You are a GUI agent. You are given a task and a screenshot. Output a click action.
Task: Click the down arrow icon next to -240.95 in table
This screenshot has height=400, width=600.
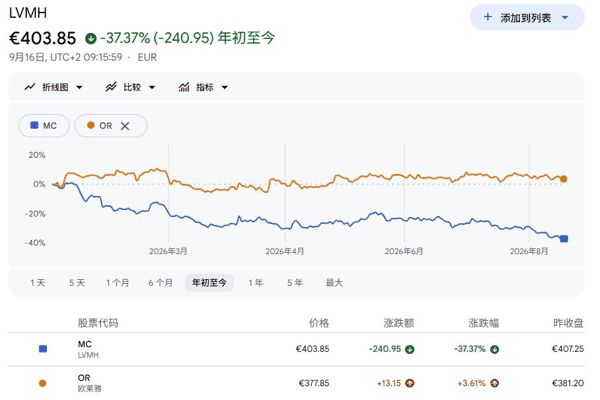point(410,349)
